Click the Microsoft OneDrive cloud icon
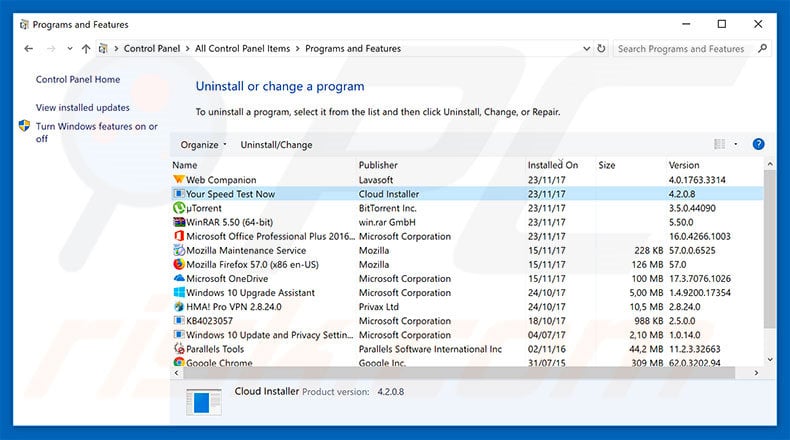 pos(178,278)
